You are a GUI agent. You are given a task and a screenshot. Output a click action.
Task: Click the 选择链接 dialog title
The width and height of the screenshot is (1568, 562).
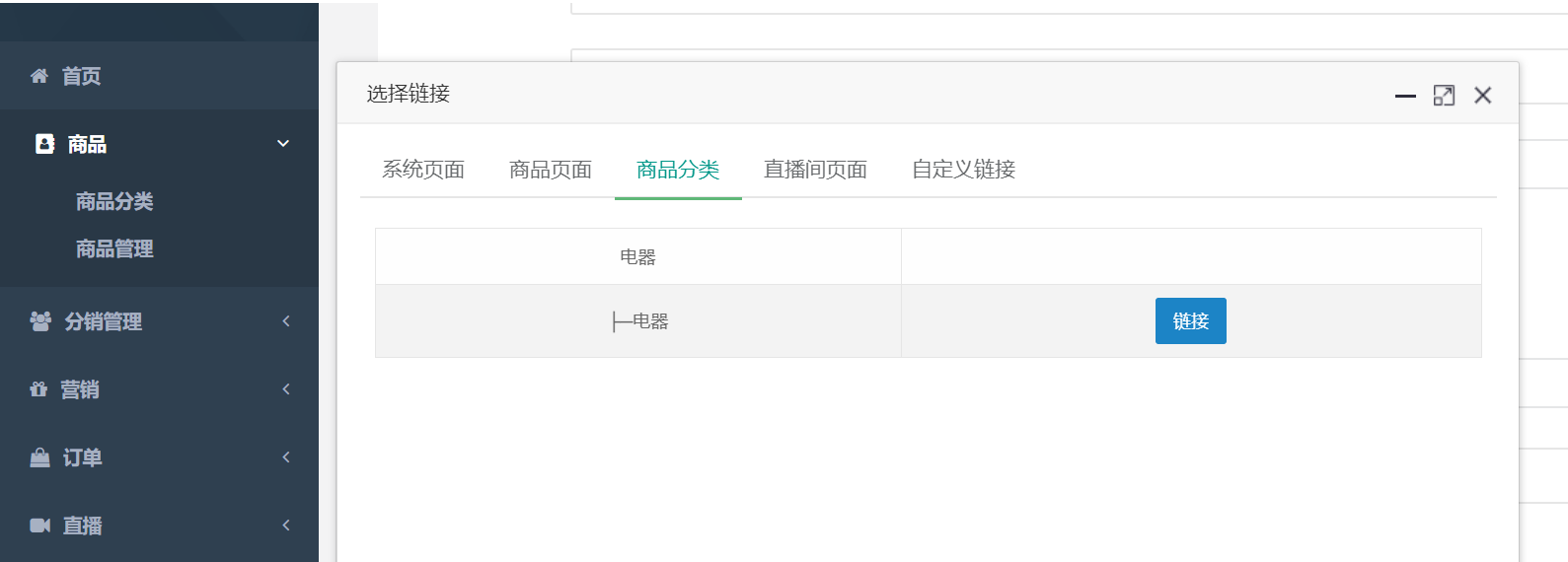[409, 94]
